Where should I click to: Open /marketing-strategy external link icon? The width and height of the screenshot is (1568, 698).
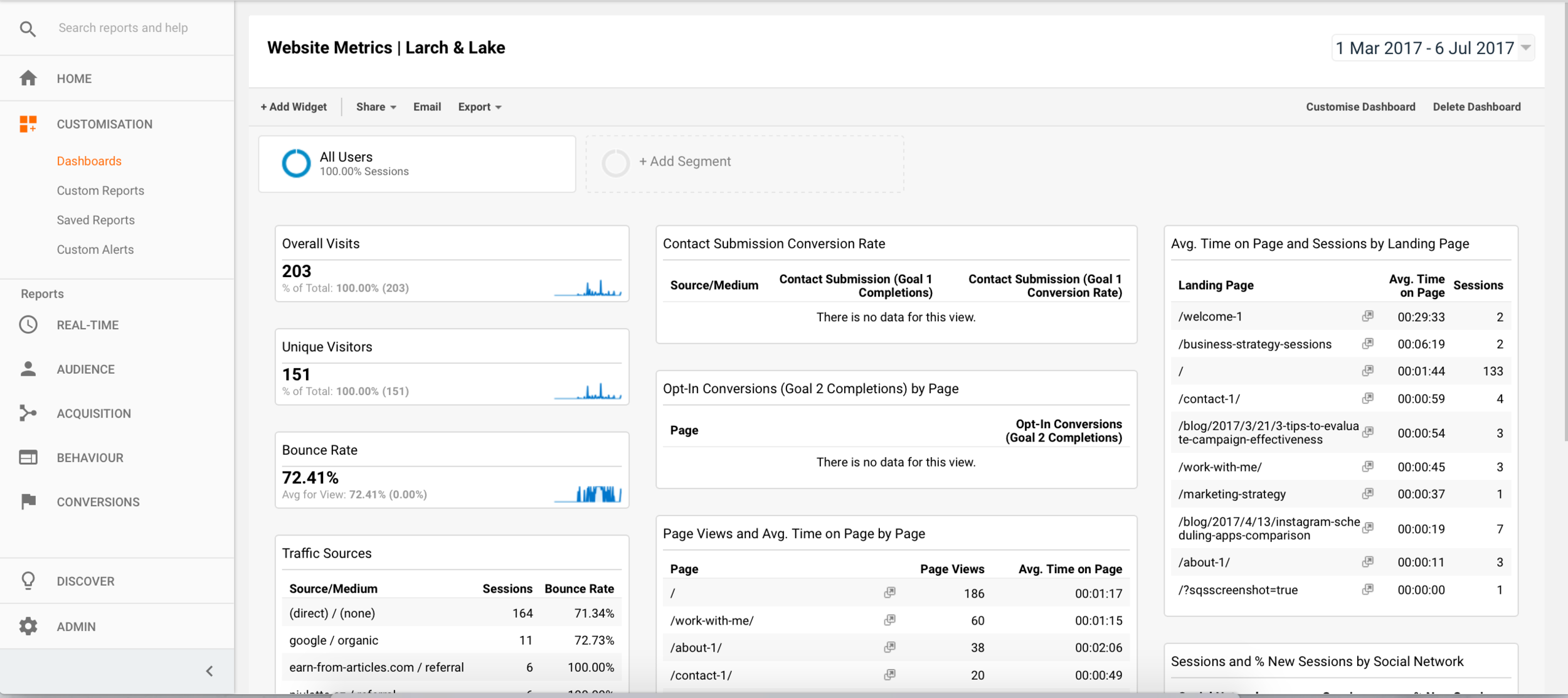click(1368, 494)
